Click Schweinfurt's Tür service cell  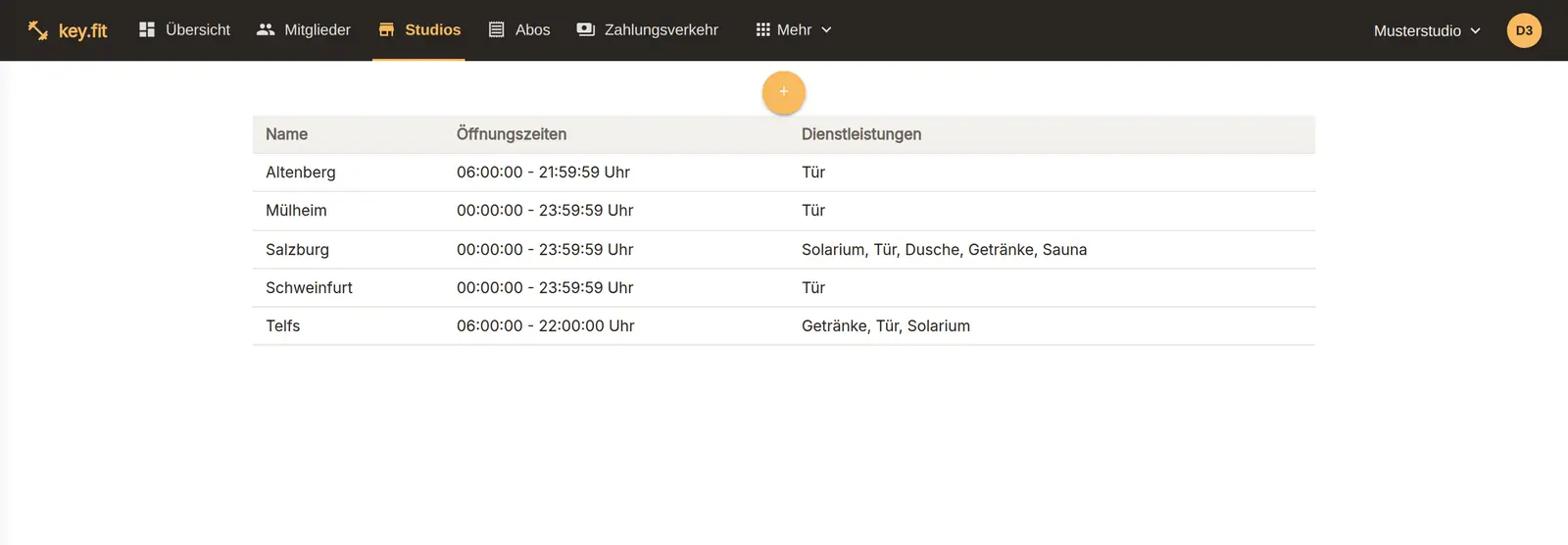coord(813,287)
